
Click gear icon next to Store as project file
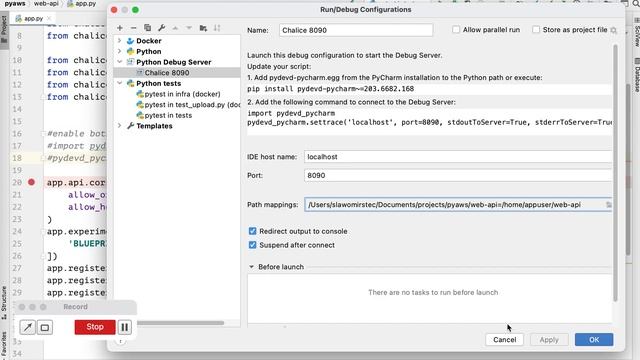coord(613,30)
